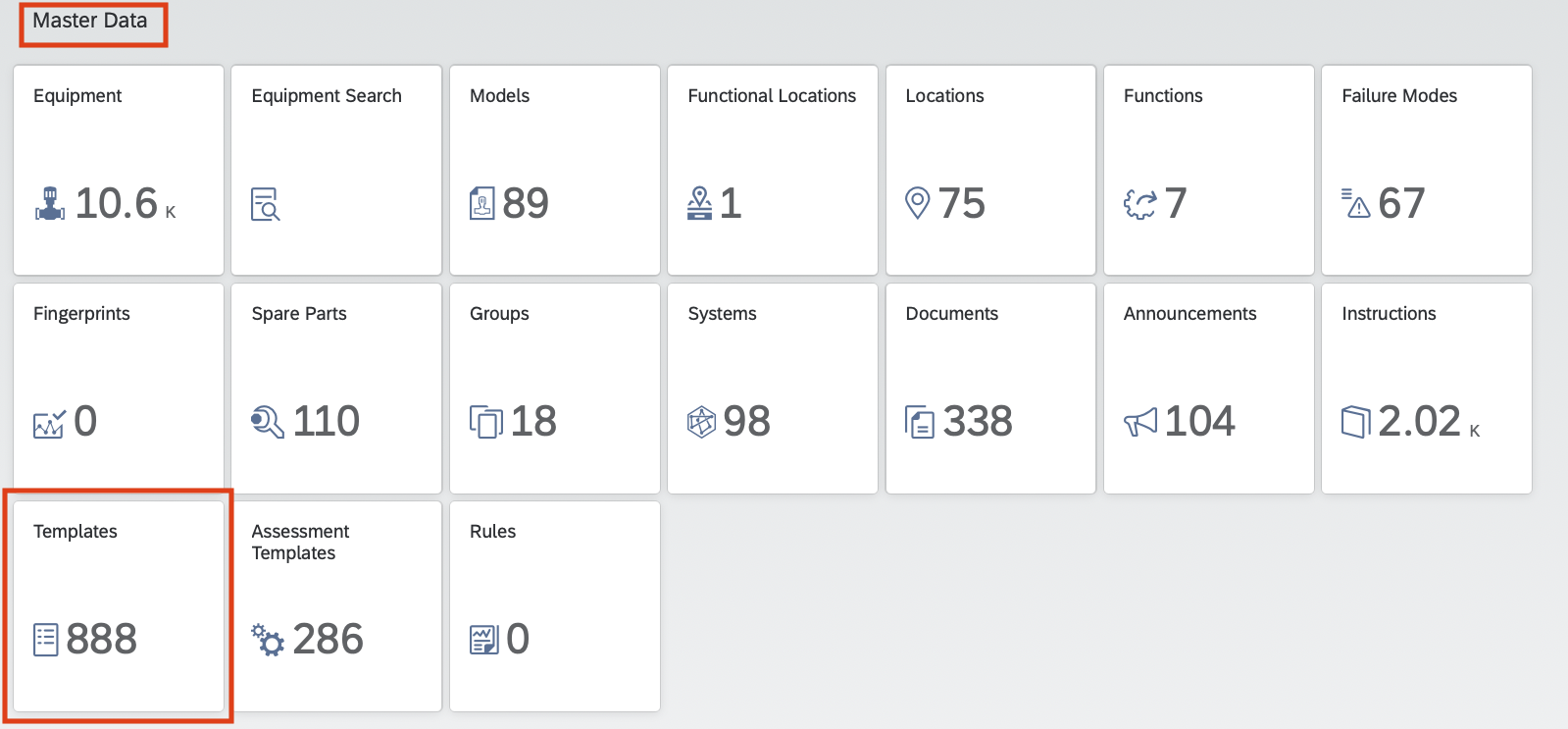Click the Equipment count 10.6 K

[126, 203]
